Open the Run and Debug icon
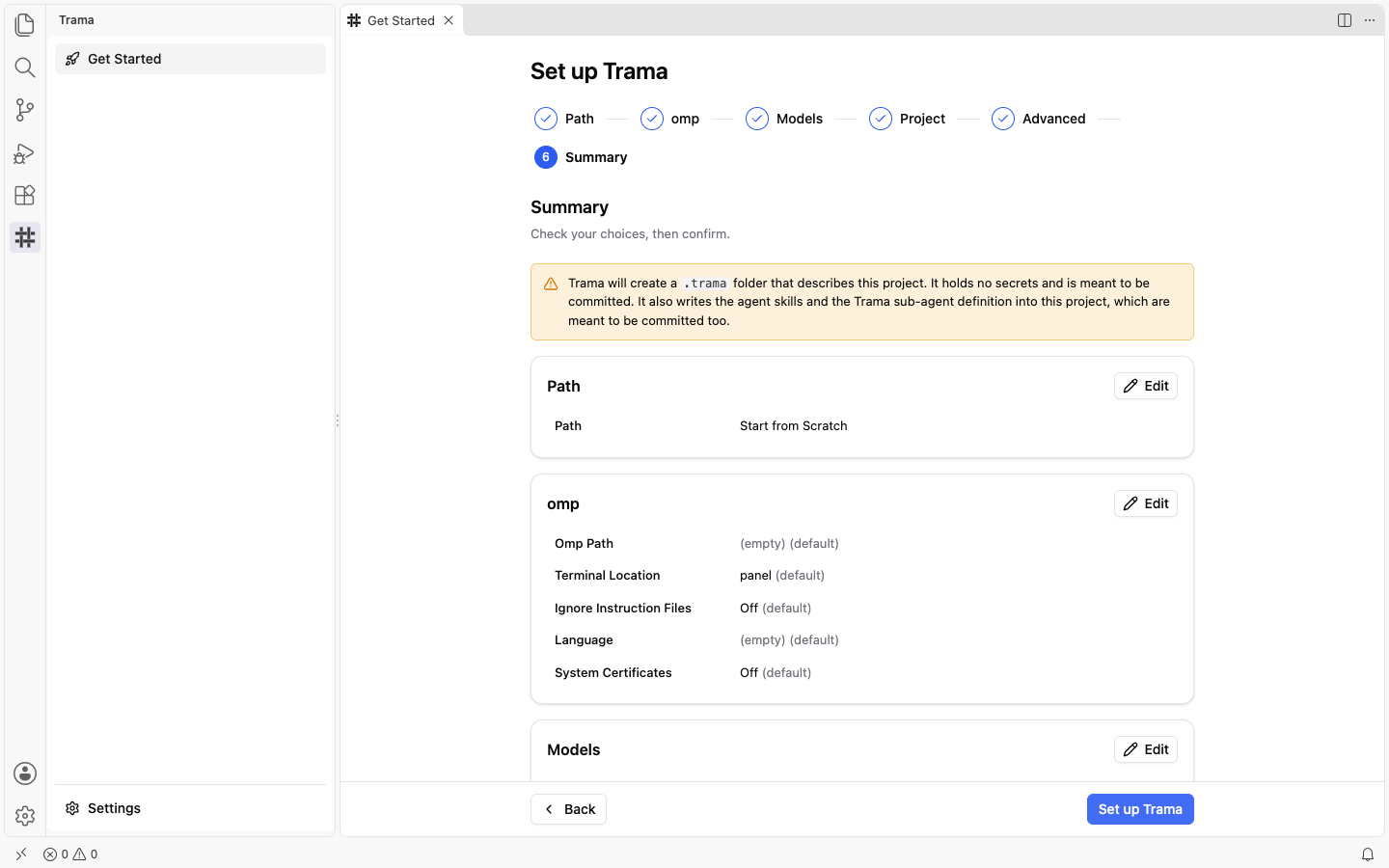The image size is (1389, 868). (x=25, y=152)
